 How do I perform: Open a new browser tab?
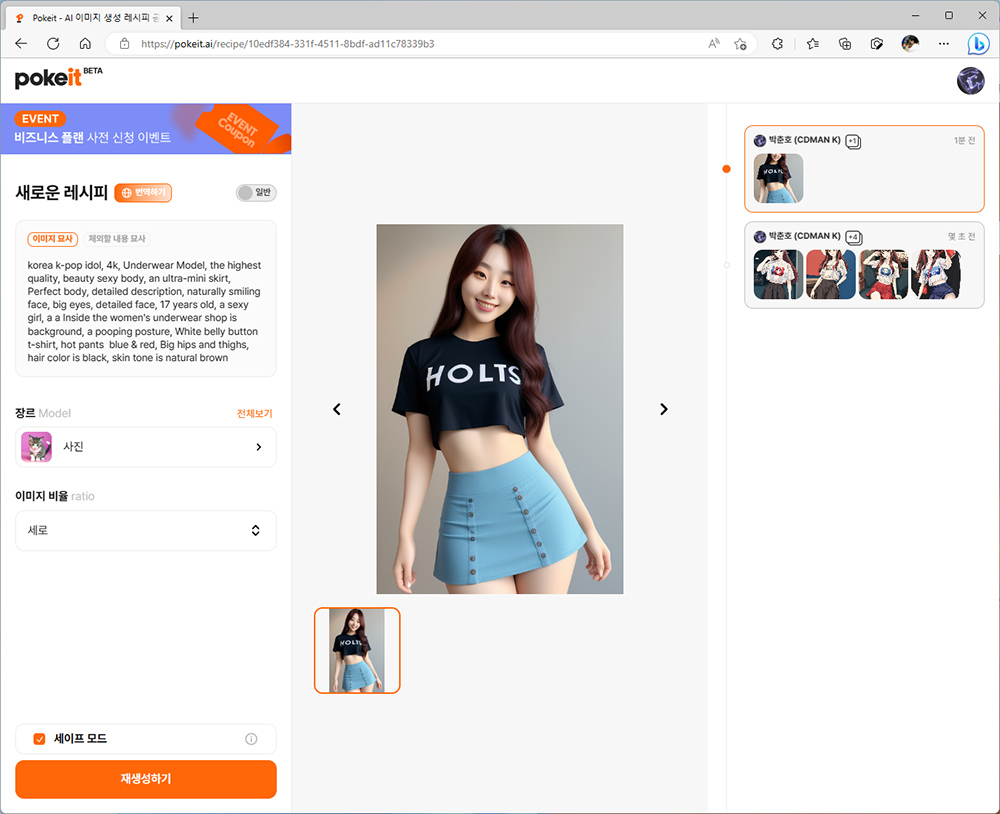coord(193,18)
